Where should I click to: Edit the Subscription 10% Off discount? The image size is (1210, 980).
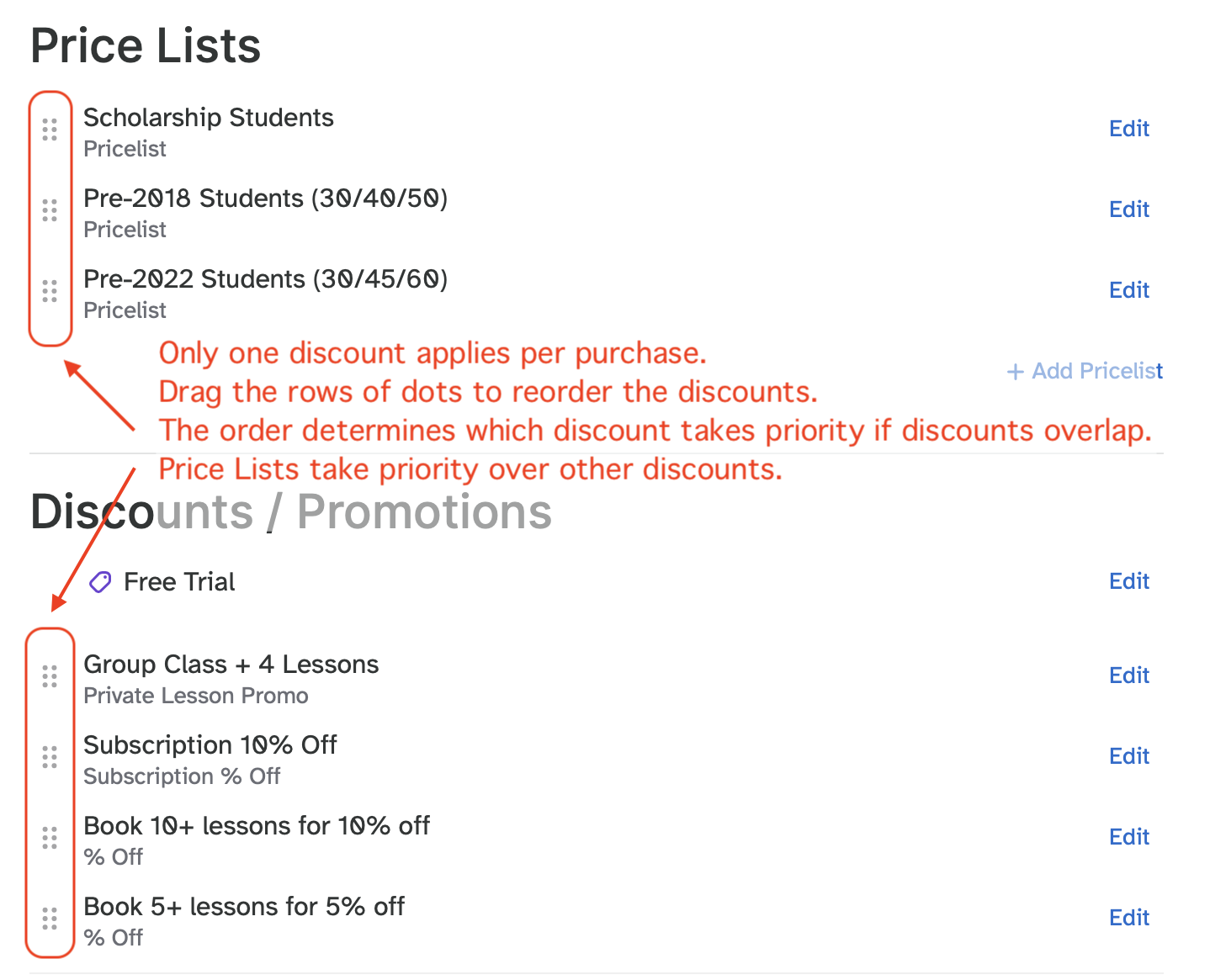(x=1129, y=755)
